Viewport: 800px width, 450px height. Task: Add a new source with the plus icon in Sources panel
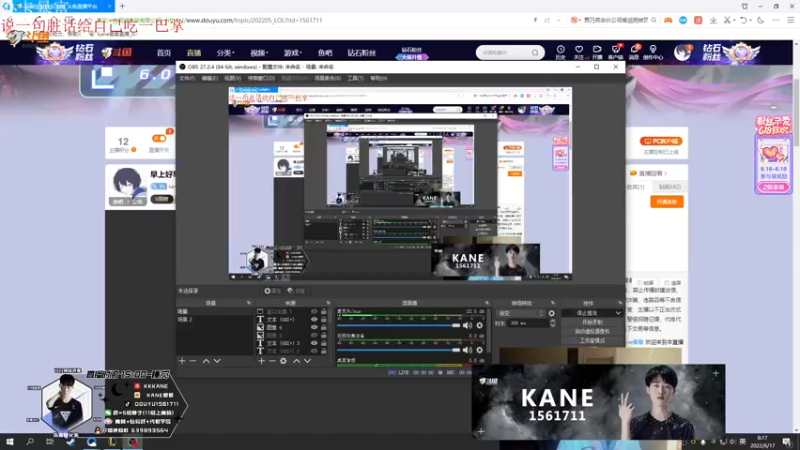point(261,361)
